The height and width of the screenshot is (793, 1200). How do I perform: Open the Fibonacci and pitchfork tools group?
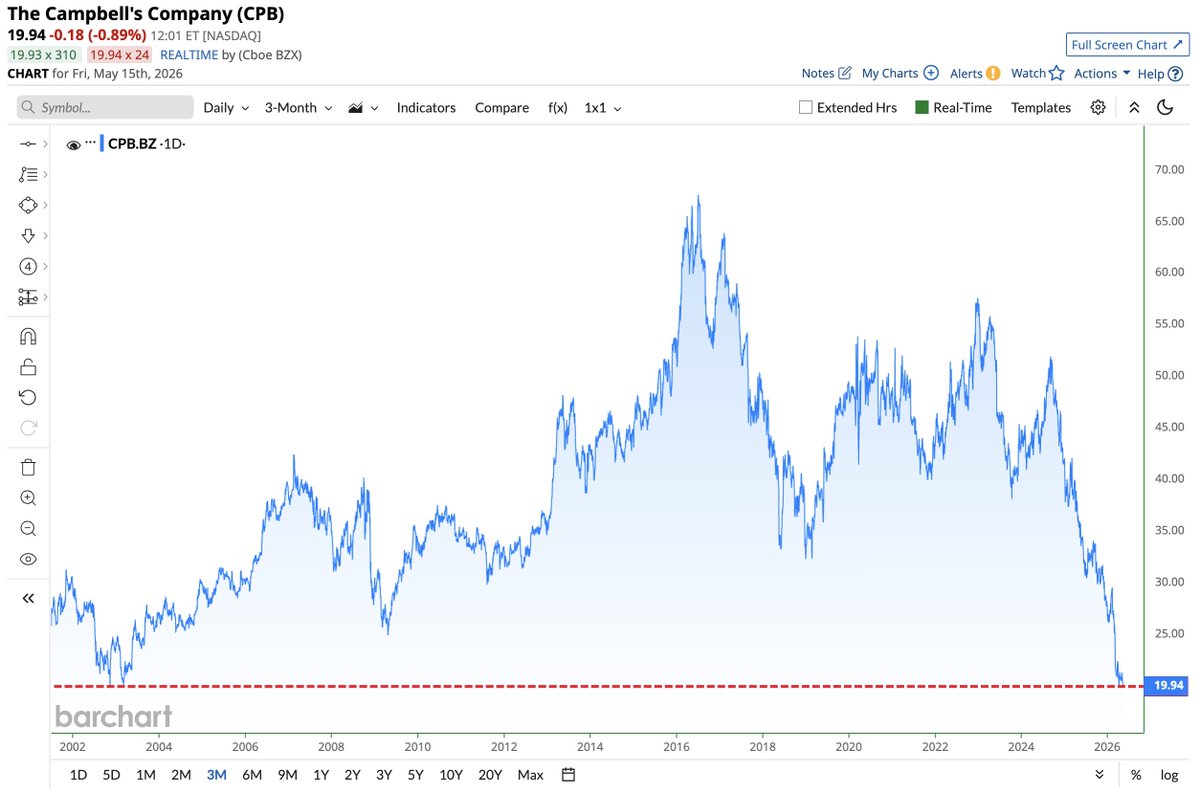(x=28, y=174)
